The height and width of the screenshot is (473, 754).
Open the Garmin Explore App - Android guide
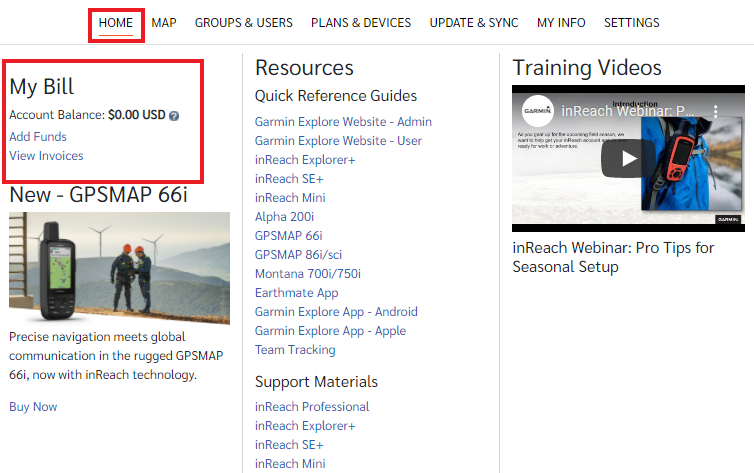(336, 311)
